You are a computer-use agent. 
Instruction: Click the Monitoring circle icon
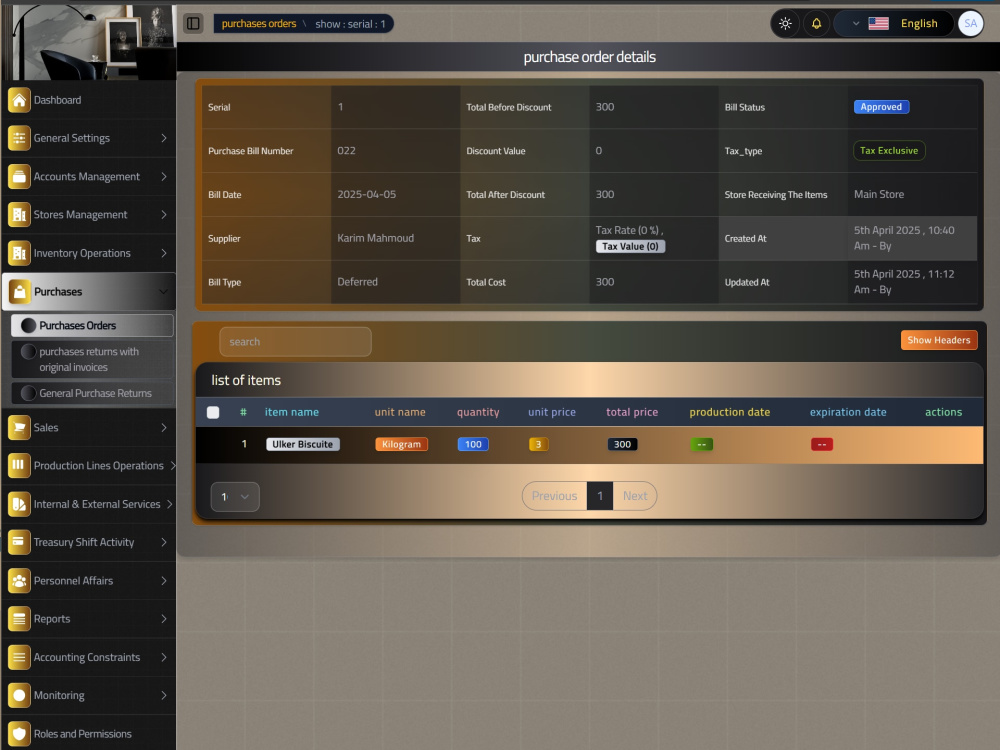click(x=19, y=695)
